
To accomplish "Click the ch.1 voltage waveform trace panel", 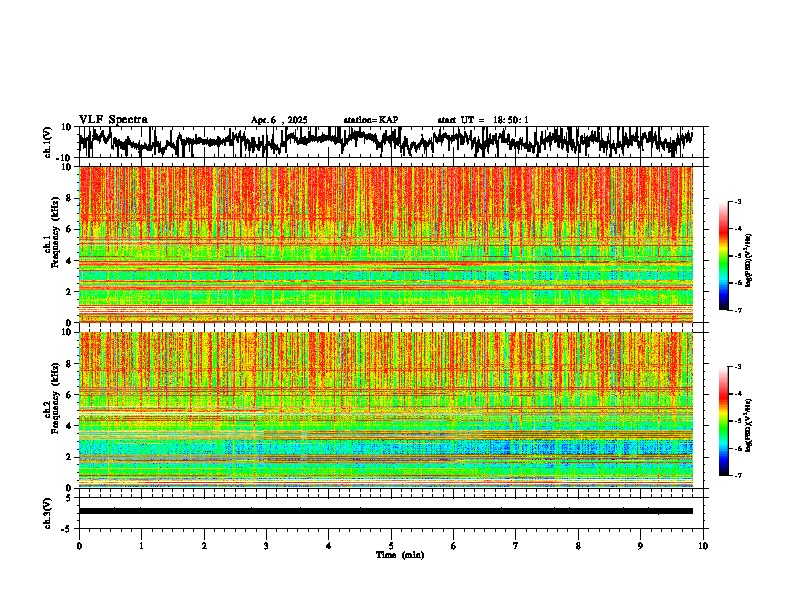I will click(390, 142).
